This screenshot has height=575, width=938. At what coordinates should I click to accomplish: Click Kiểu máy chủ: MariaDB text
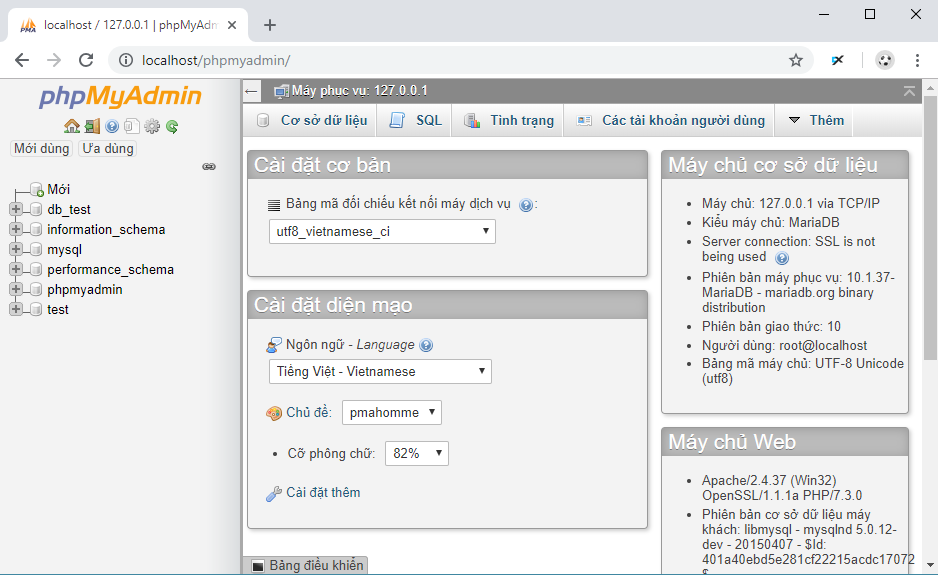click(x=770, y=223)
